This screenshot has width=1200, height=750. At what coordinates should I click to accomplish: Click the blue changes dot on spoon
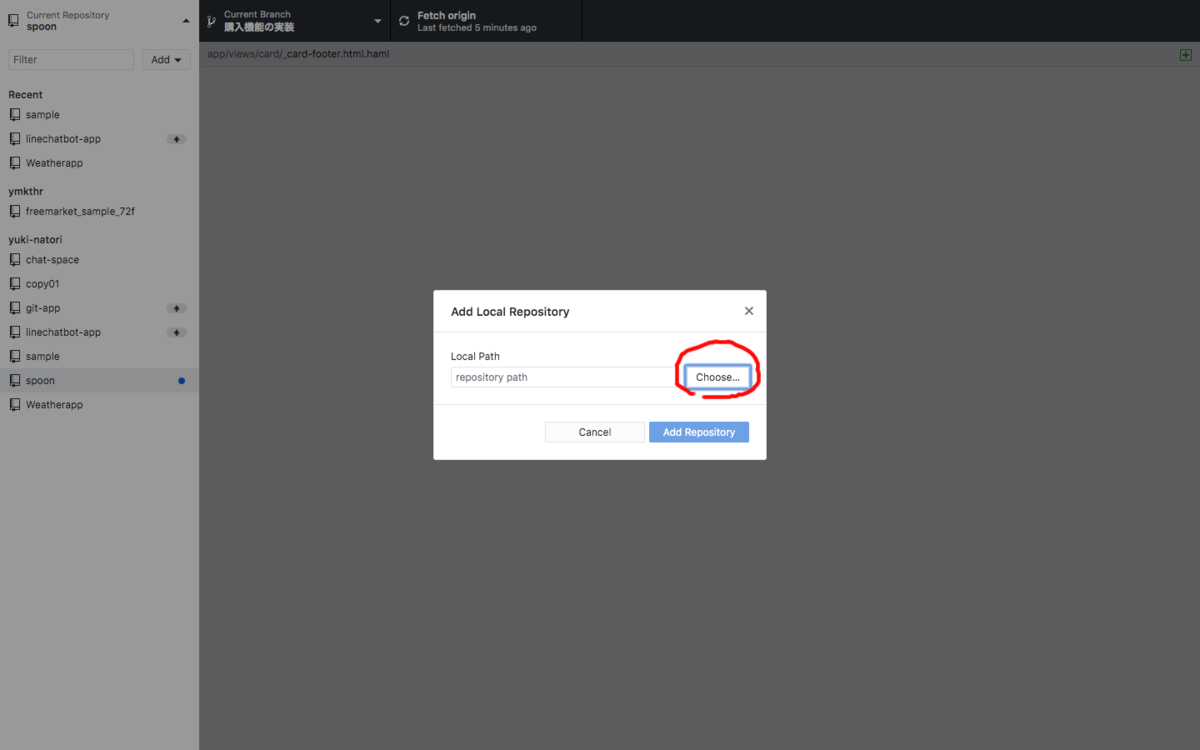(x=181, y=381)
